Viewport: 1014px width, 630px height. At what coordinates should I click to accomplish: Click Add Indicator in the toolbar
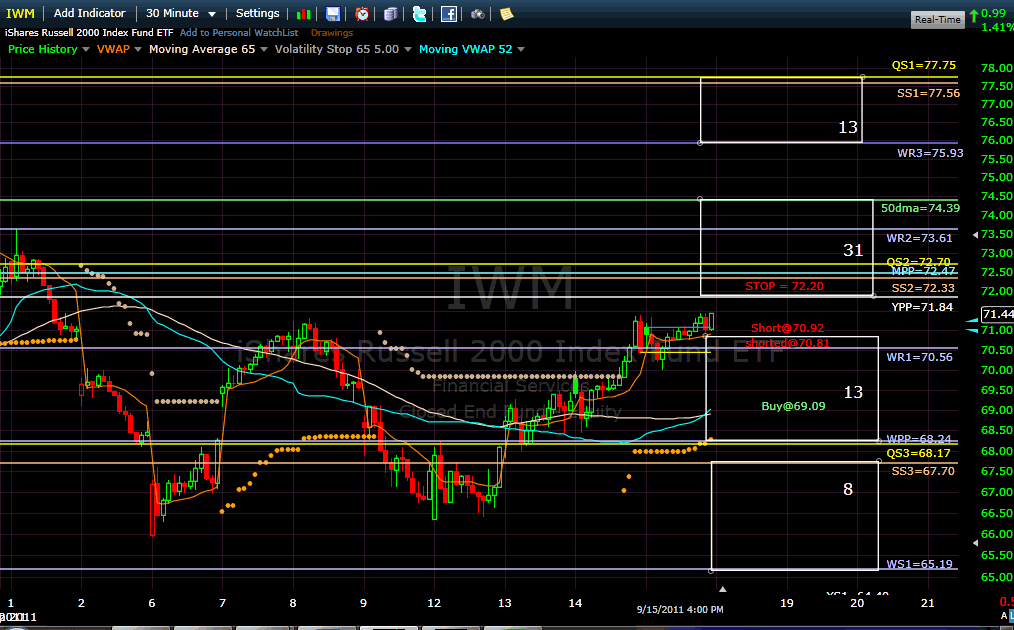coord(90,13)
